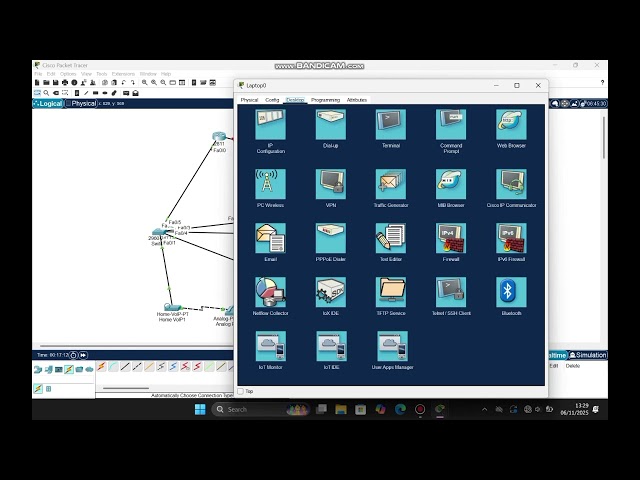
Task: Click the Delete button in scenario panel
Action: tap(573, 366)
